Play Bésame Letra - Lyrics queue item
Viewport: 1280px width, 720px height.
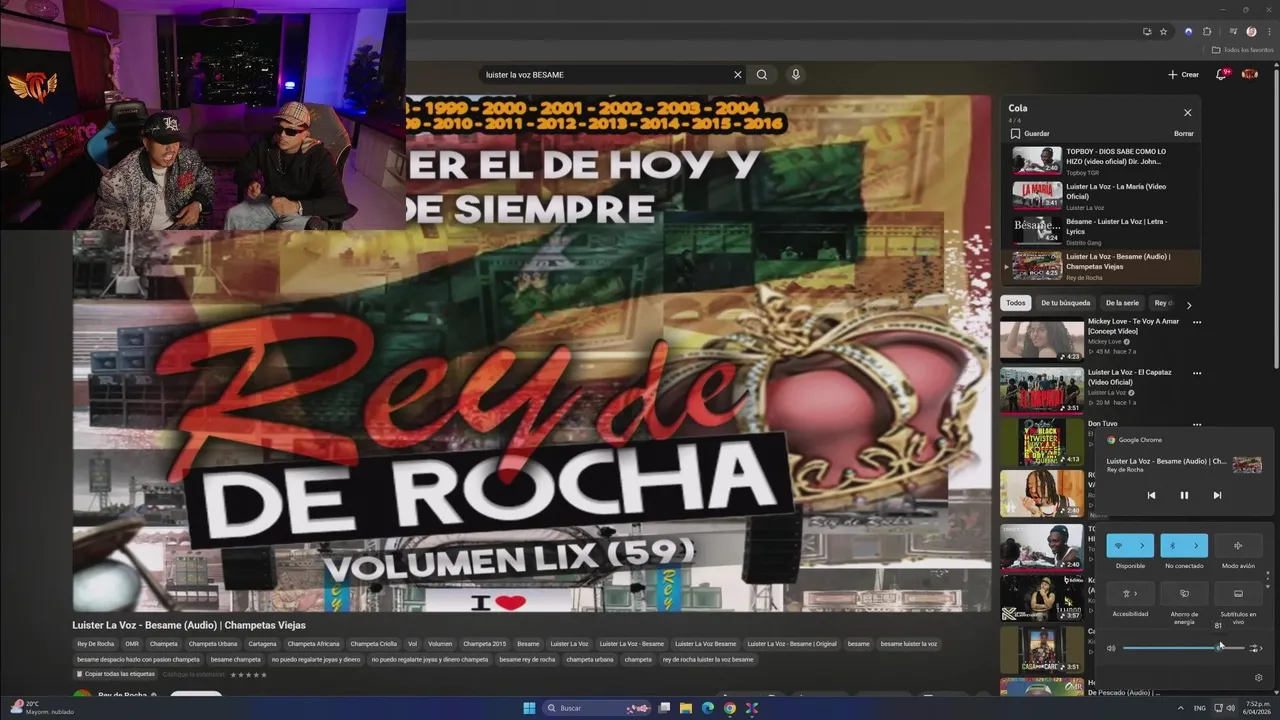coord(1101,231)
